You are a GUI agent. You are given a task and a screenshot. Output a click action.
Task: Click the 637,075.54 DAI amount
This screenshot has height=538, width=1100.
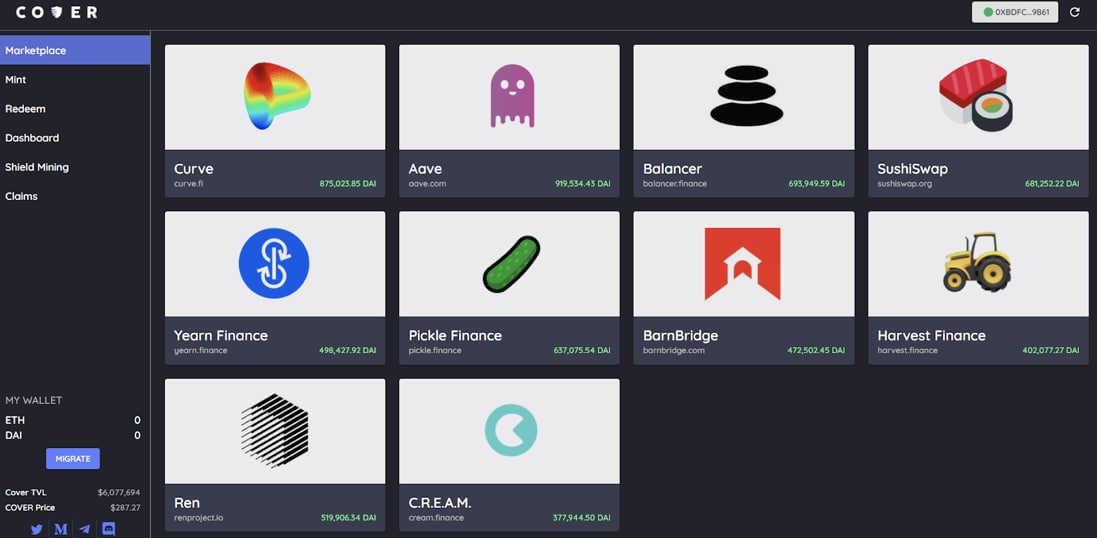pyautogui.click(x=582, y=351)
